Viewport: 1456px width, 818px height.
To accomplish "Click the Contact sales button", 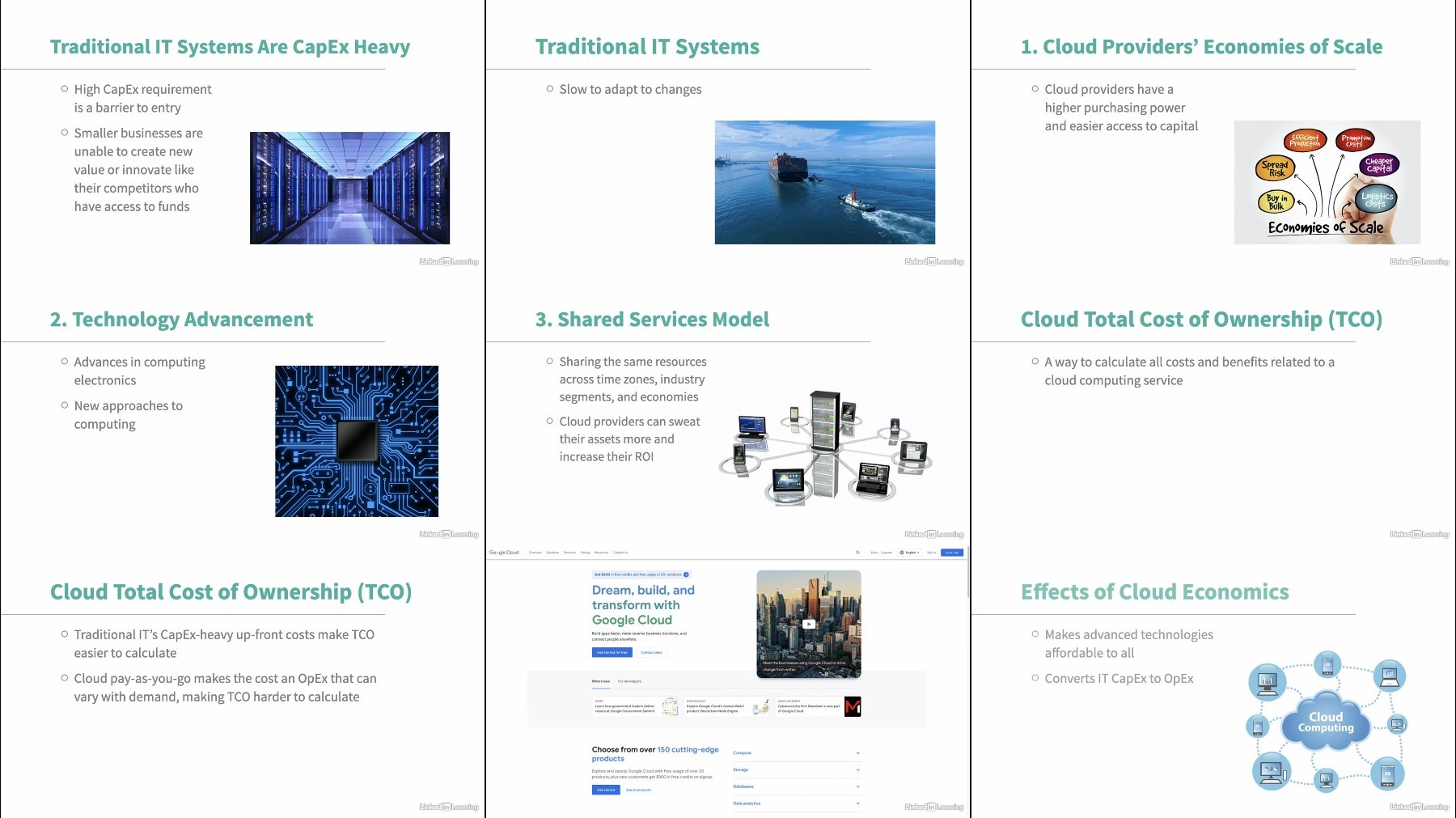I will pyautogui.click(x=651, y=652).
